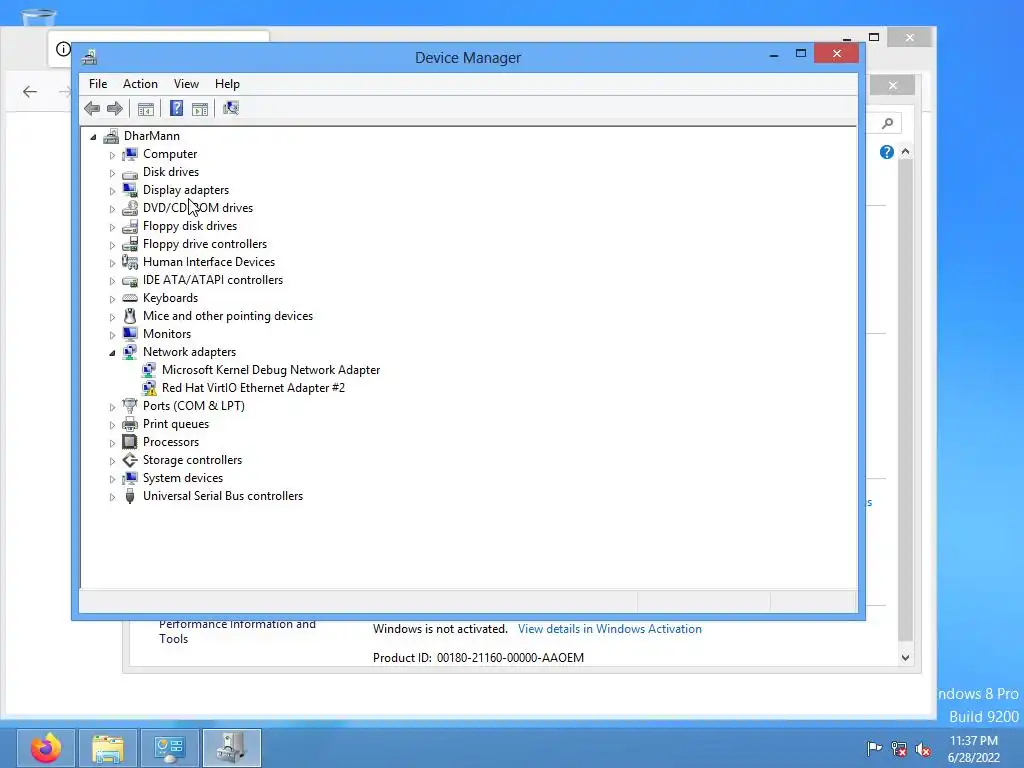
Task: Open the File menu
Action: pos(98,84)
